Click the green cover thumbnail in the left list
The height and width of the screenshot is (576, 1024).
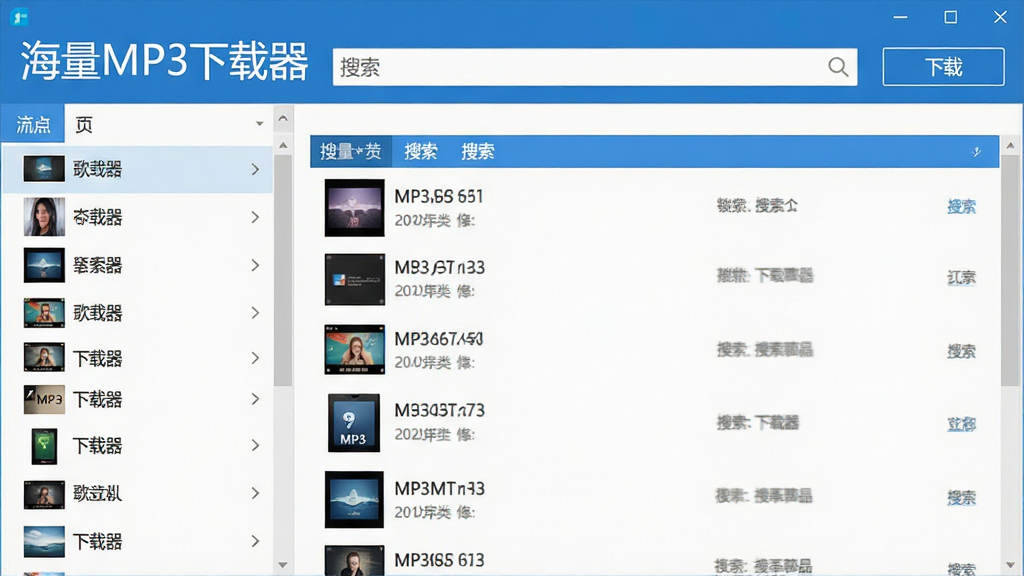(x=44, y=446)
